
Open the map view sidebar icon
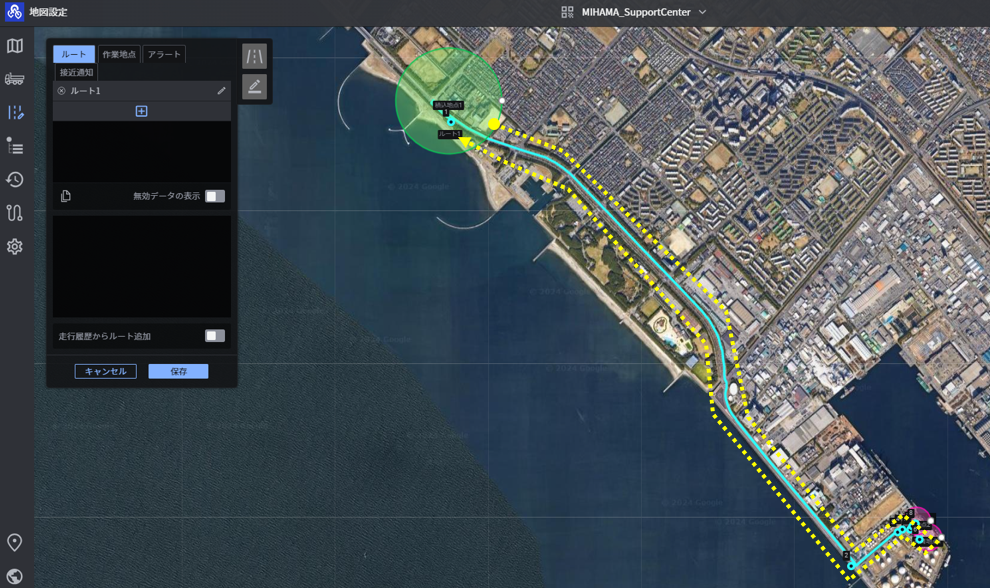click(x=15, y=45)
